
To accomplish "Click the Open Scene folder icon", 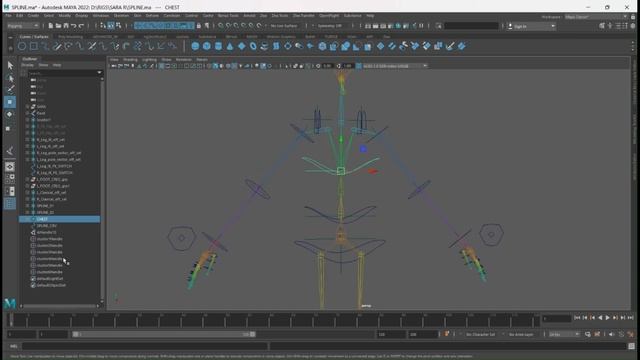I will (x=58, y=26).
